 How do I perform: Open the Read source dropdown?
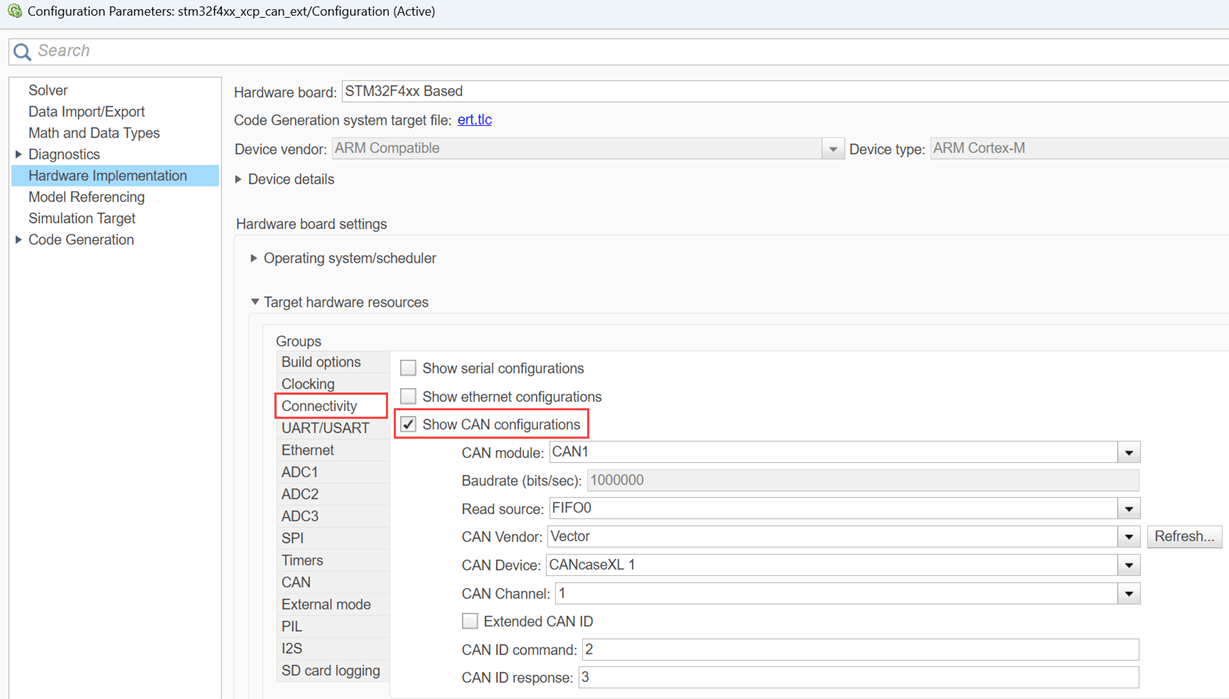tap(1129, 508)
